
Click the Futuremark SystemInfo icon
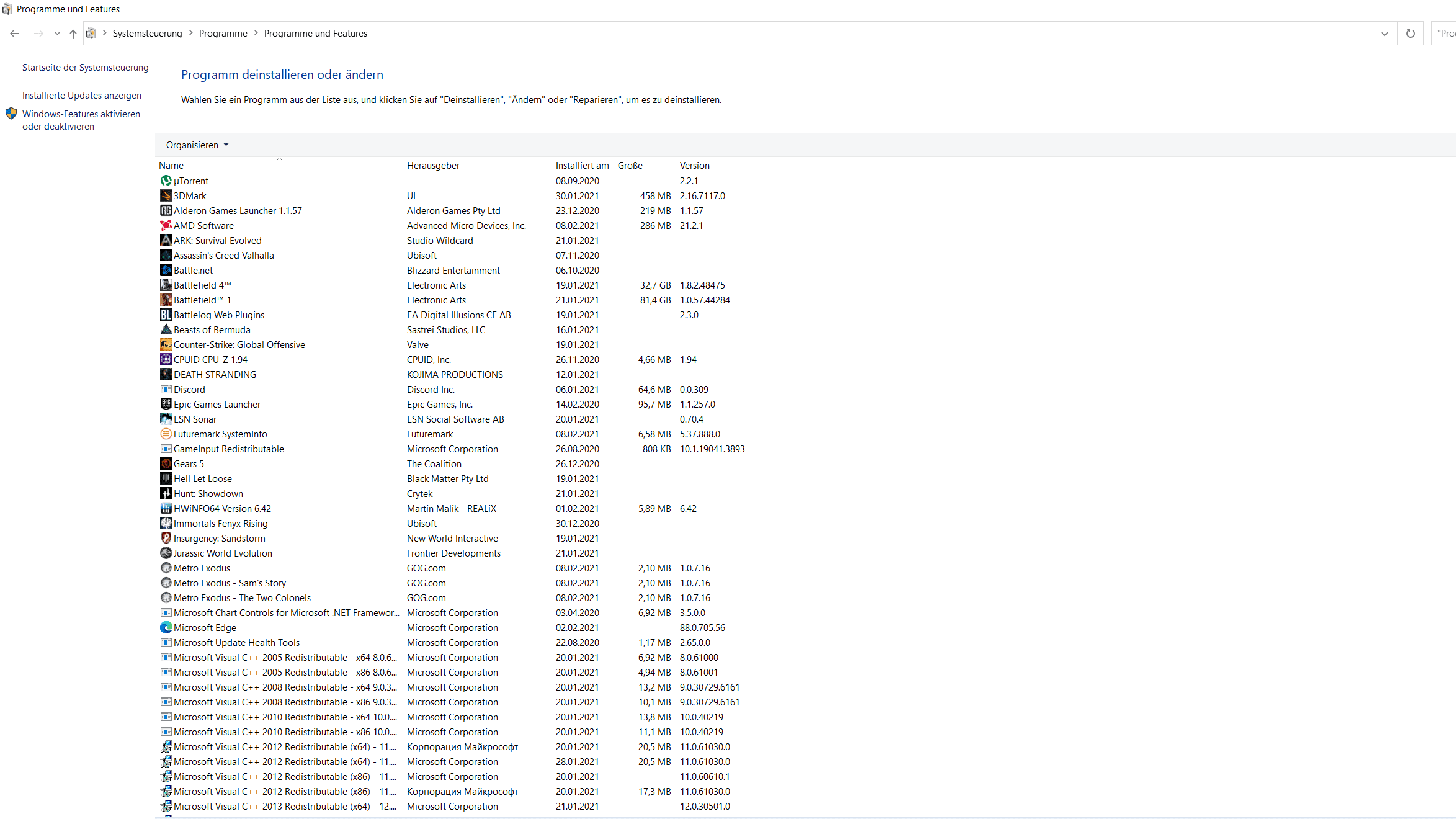click(x=166, y=434)
